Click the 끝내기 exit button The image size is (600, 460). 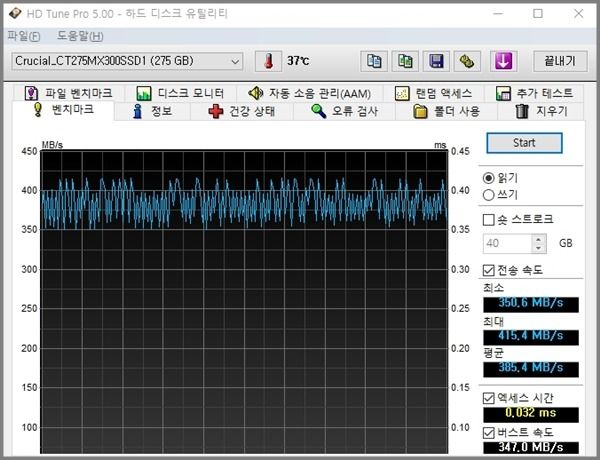click(x=560, y=61)
